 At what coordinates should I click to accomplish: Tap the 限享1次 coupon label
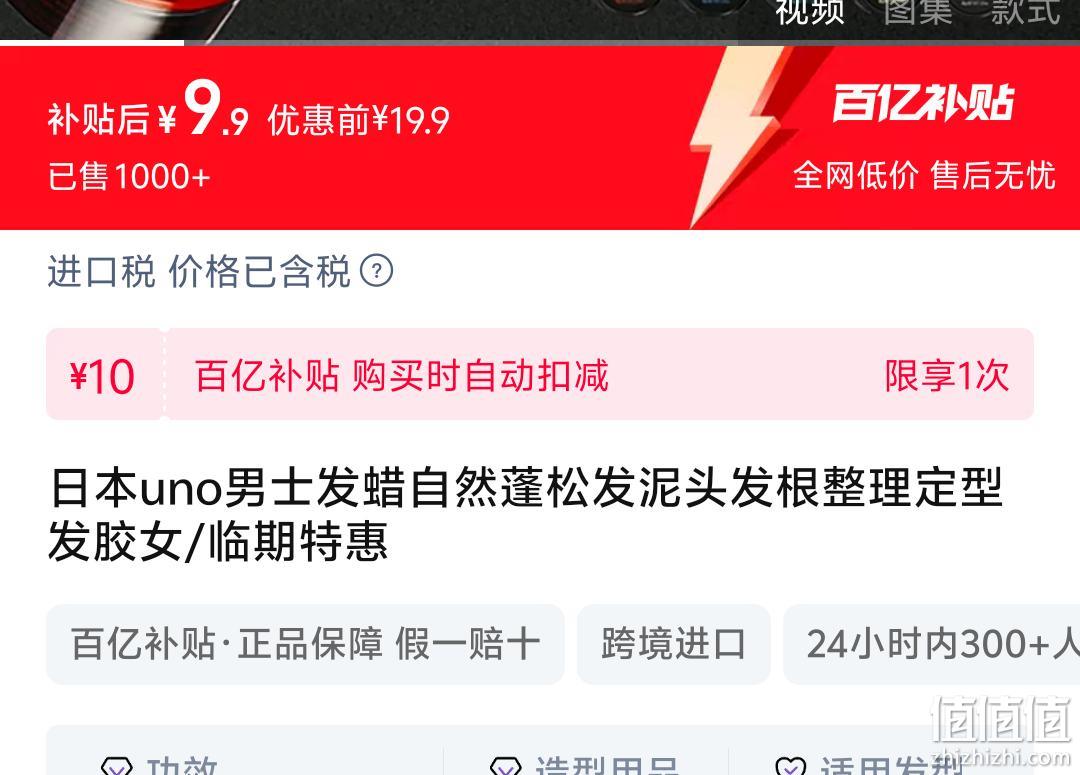pos(946,375)
